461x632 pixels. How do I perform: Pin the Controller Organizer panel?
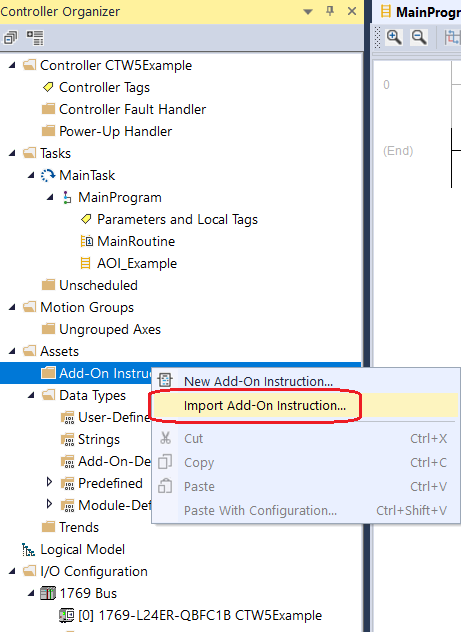coord(330,11)
